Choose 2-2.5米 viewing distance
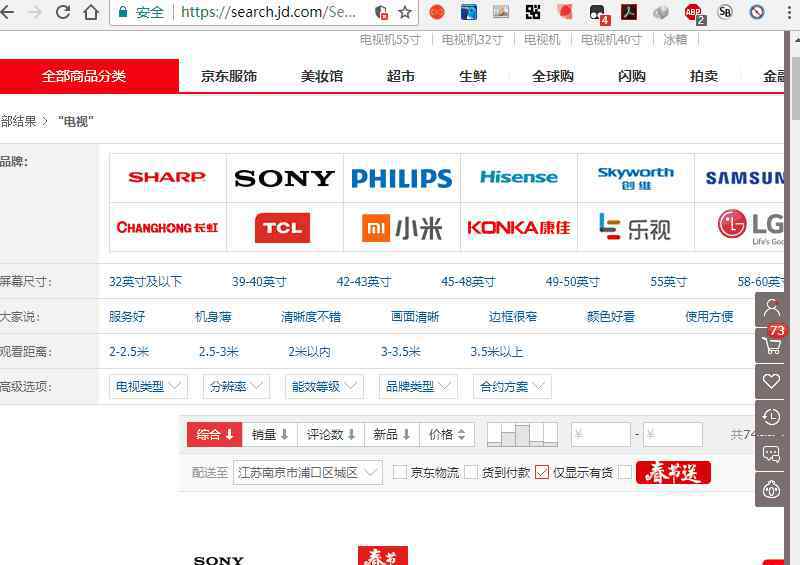Image resolution: width=800 pixels, height=565 pixels. (129, 352)
